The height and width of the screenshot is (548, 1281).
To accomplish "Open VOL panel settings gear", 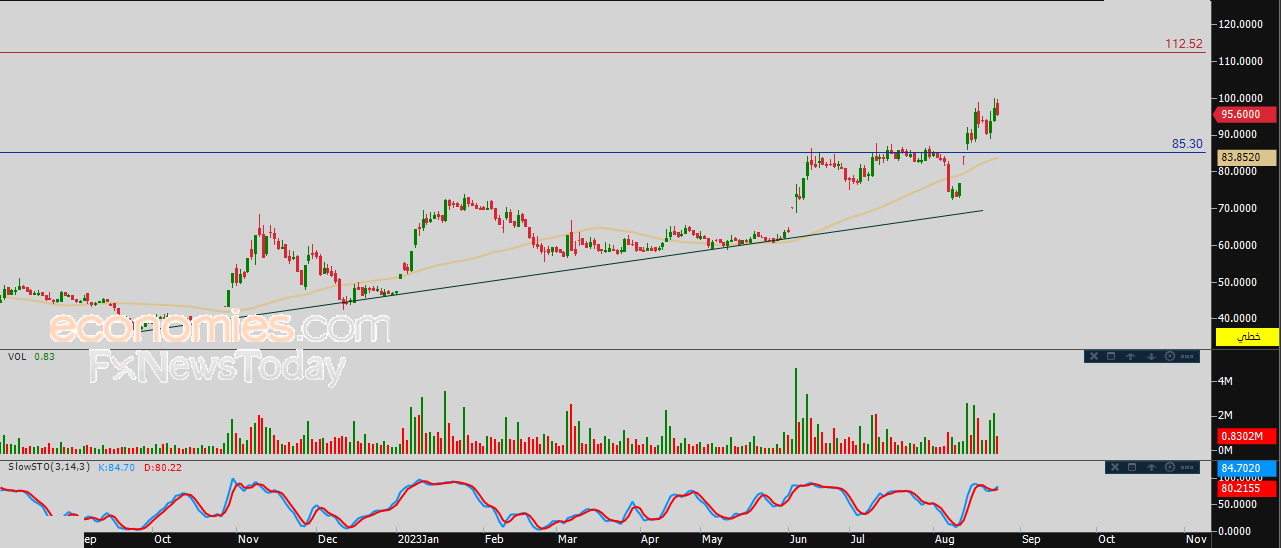I will pyautogui.click(x=1169, y=356).
